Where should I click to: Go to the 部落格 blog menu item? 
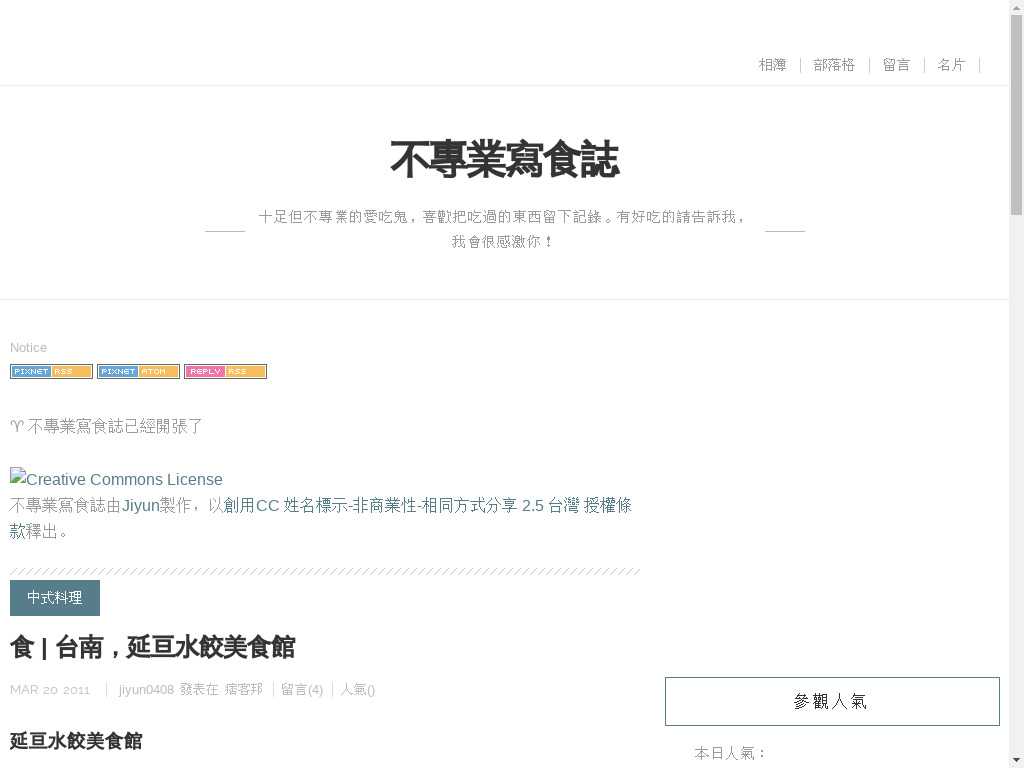(x=834, y=65)
